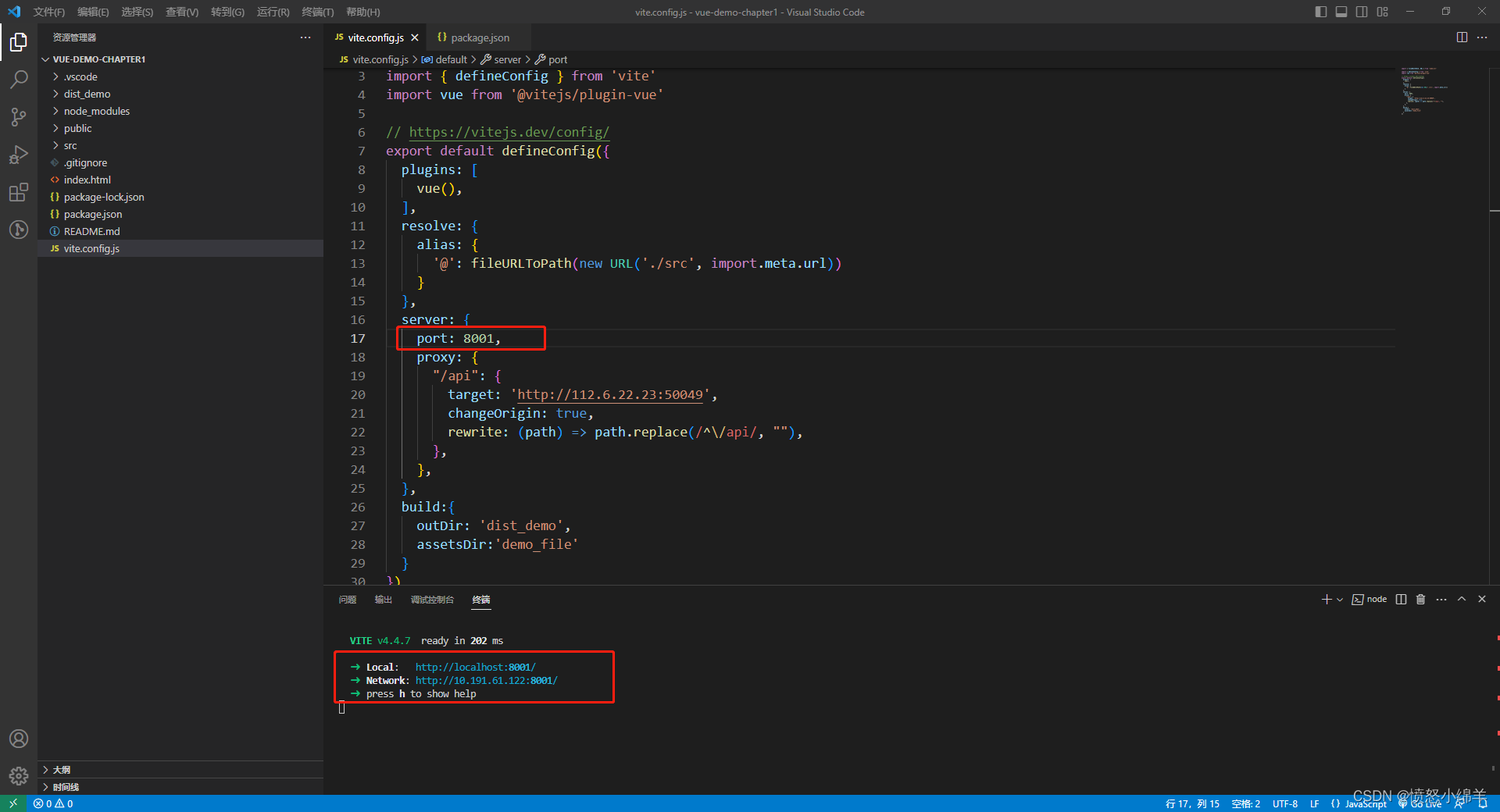Open the .gitignore file

180,162
